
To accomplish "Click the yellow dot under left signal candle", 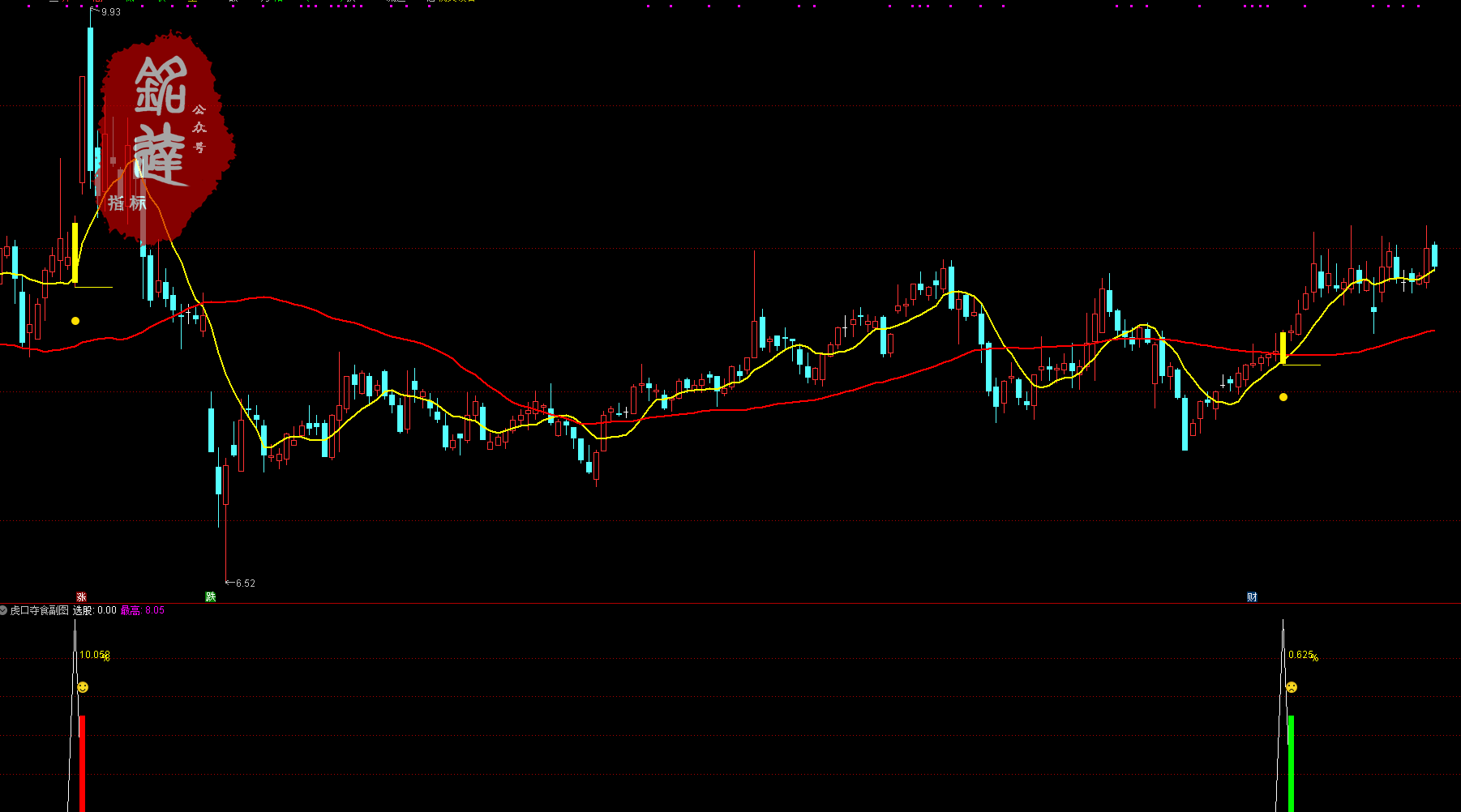I will tap(75, 321).
